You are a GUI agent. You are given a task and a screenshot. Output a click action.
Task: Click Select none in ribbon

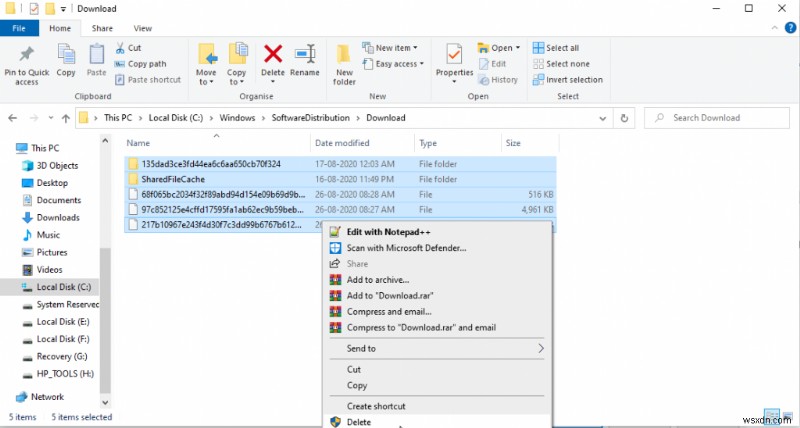tap(561, 64)
